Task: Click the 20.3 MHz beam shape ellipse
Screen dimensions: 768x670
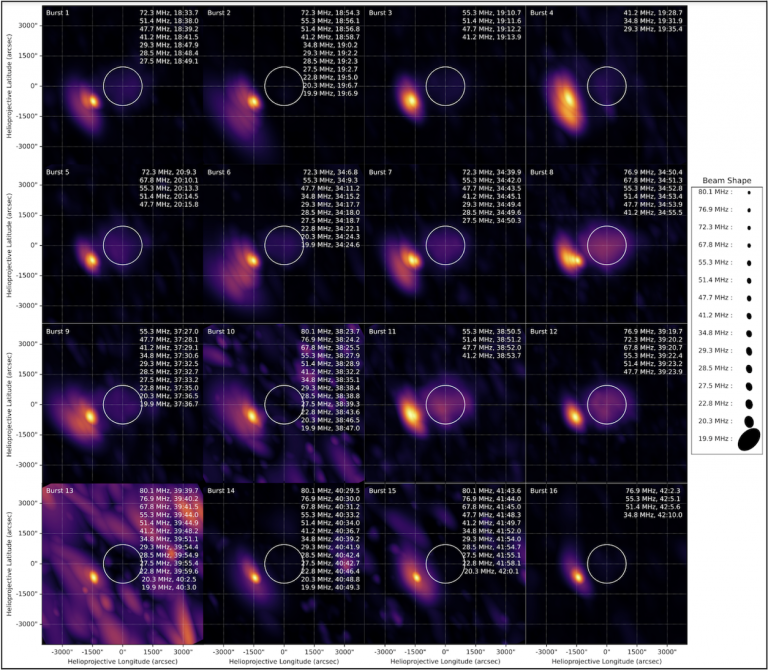Action: click(x=749, y=420)
